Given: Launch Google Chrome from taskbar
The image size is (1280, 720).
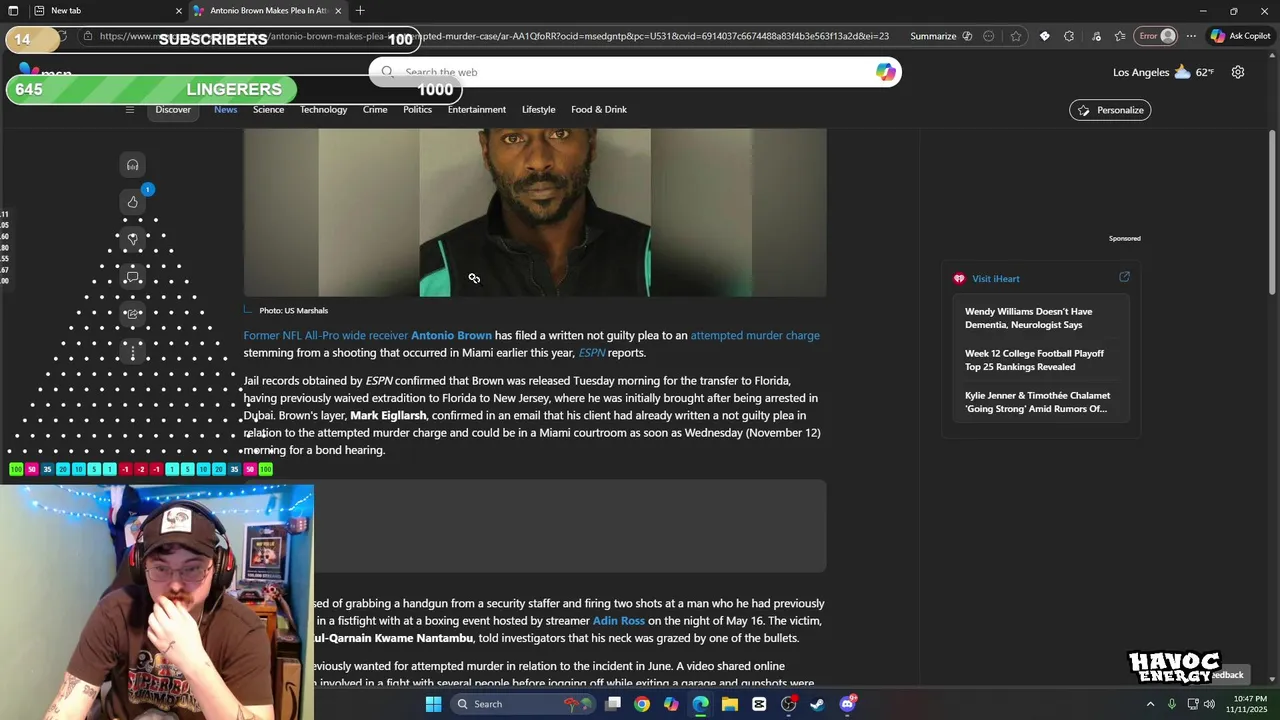Looking at the screenshot, I should 642,704.
